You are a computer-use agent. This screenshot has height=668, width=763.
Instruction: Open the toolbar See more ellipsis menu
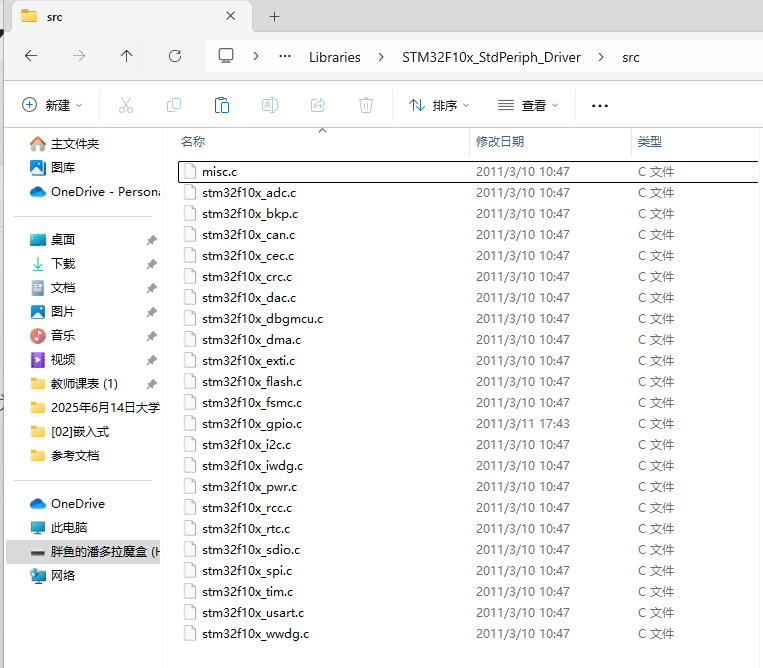(600, 106)
